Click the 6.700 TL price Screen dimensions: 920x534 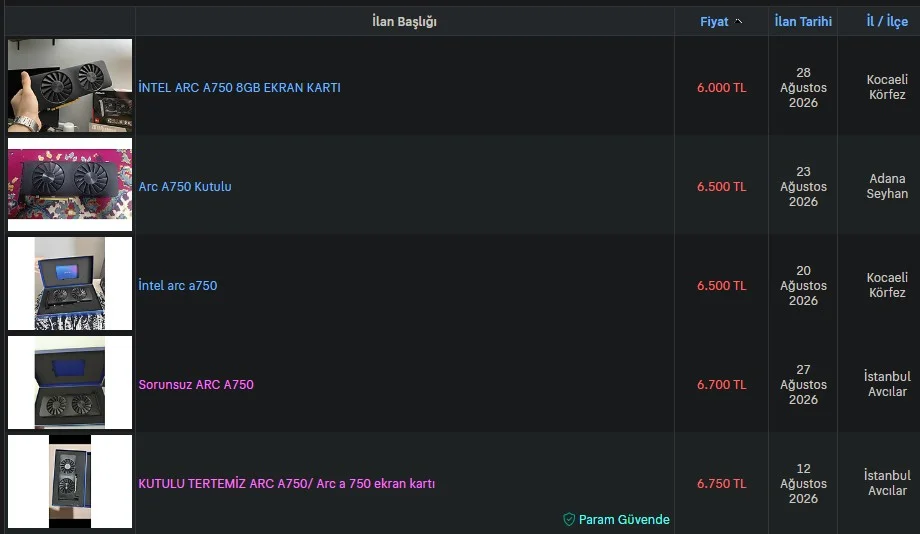point(722,384)
